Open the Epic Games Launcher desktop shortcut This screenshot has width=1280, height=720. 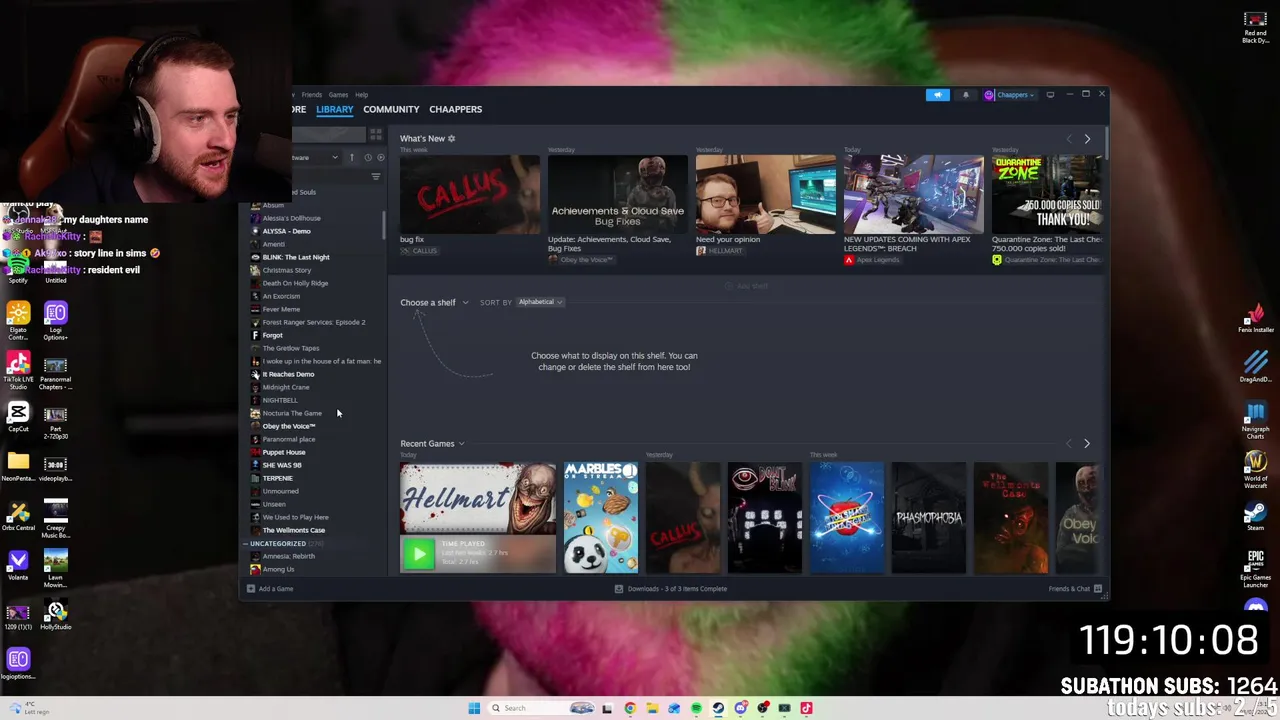[1256, 567]
